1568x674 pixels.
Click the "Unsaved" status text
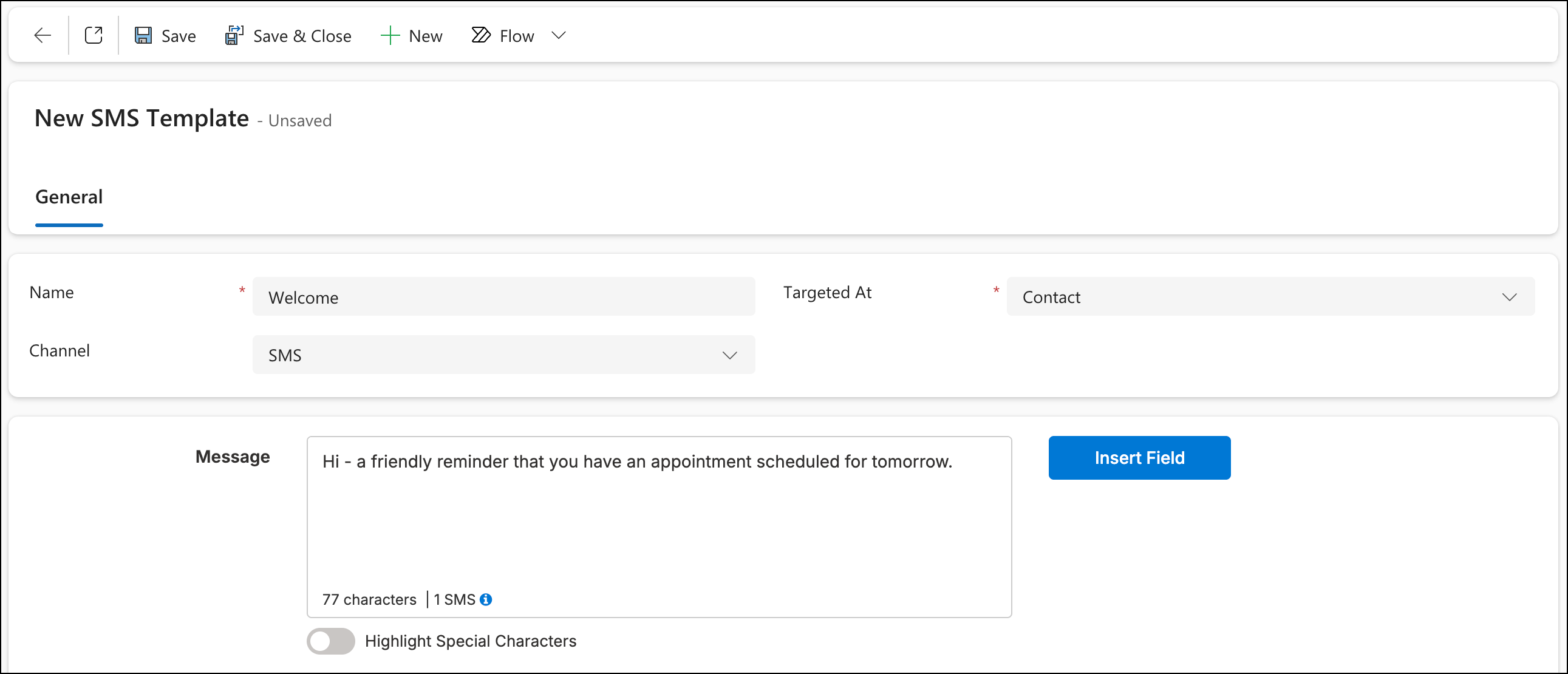click(299, 121)
